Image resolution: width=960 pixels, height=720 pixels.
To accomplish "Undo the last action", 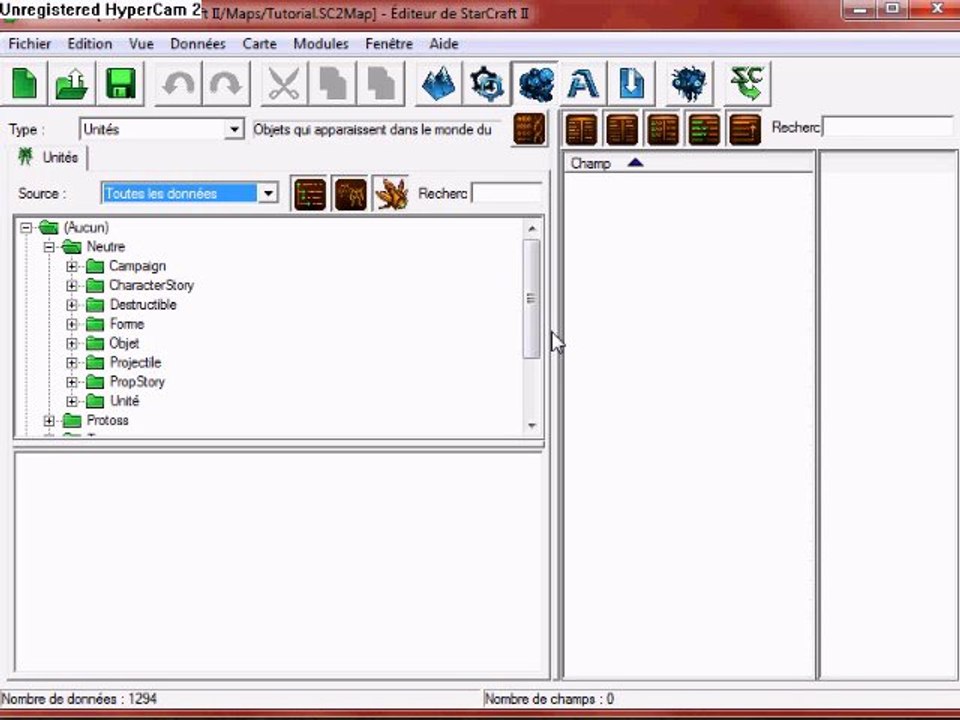I will [178, 83].
